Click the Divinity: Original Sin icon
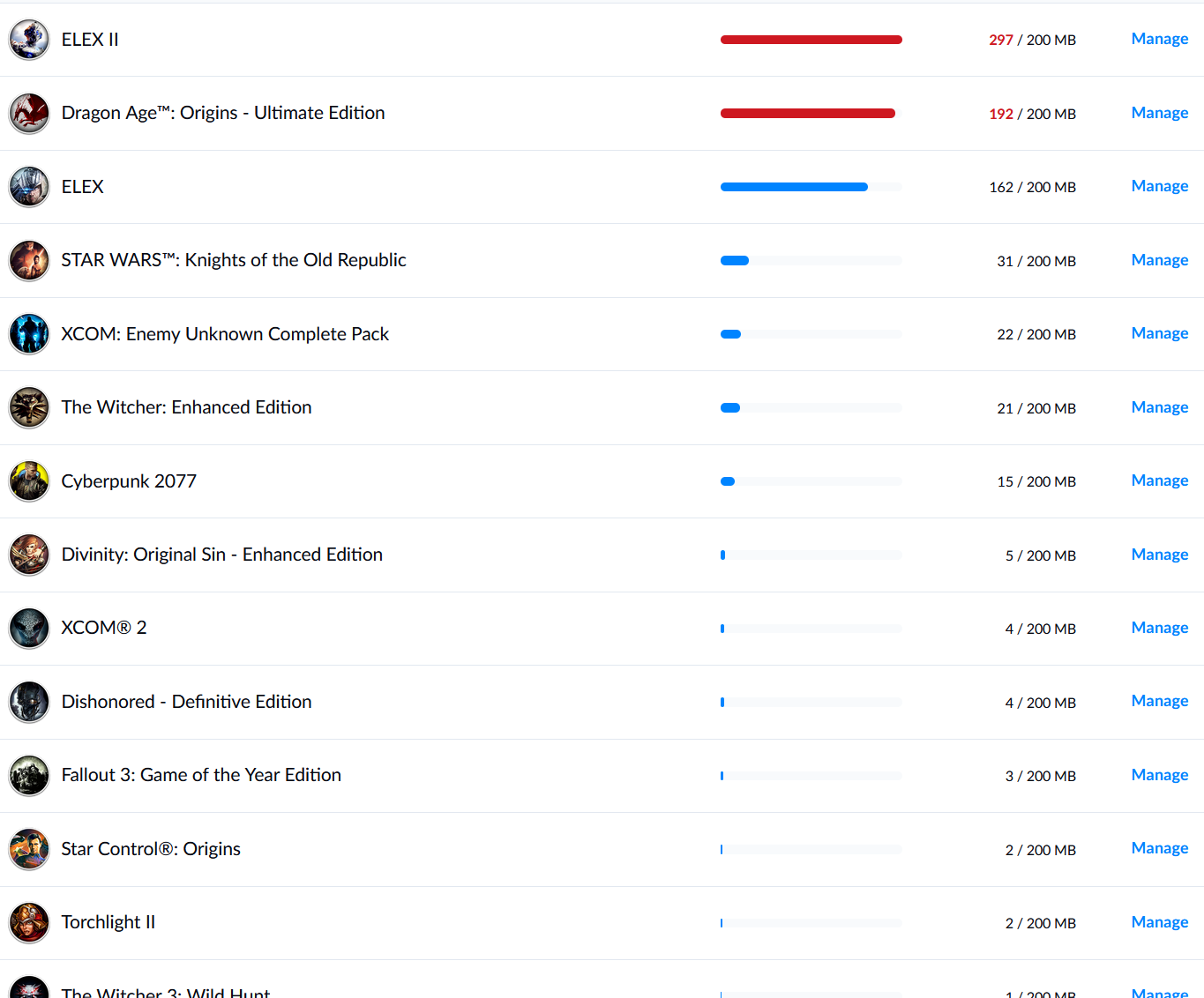Viewport: 1204px width, 998px height. point(29,555)
